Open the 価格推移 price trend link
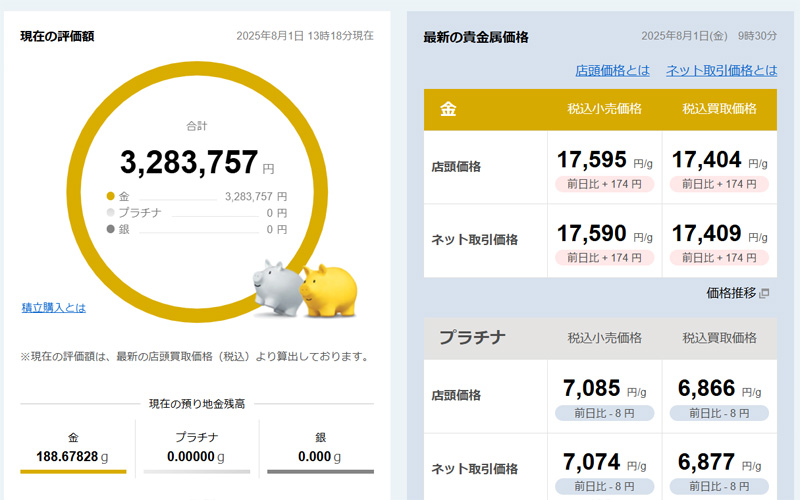 (x=731, y=293)
